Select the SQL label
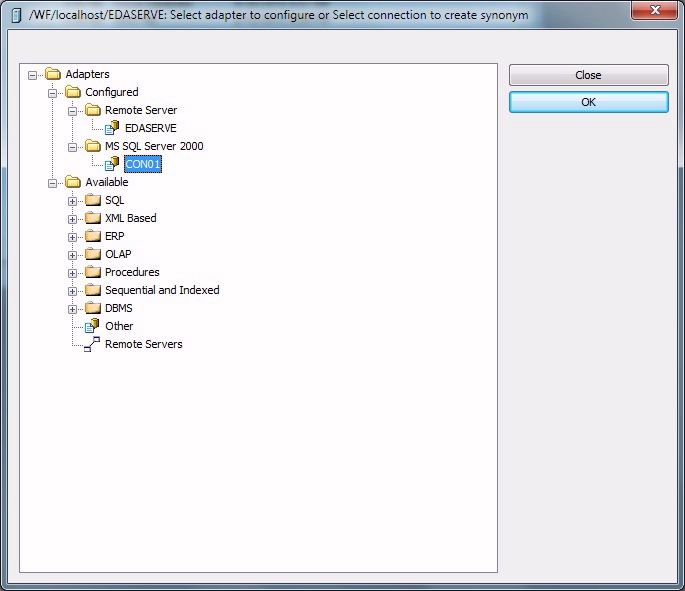This screenshot has height=591, width=685. pyautogui.click(x=114, y=200)
